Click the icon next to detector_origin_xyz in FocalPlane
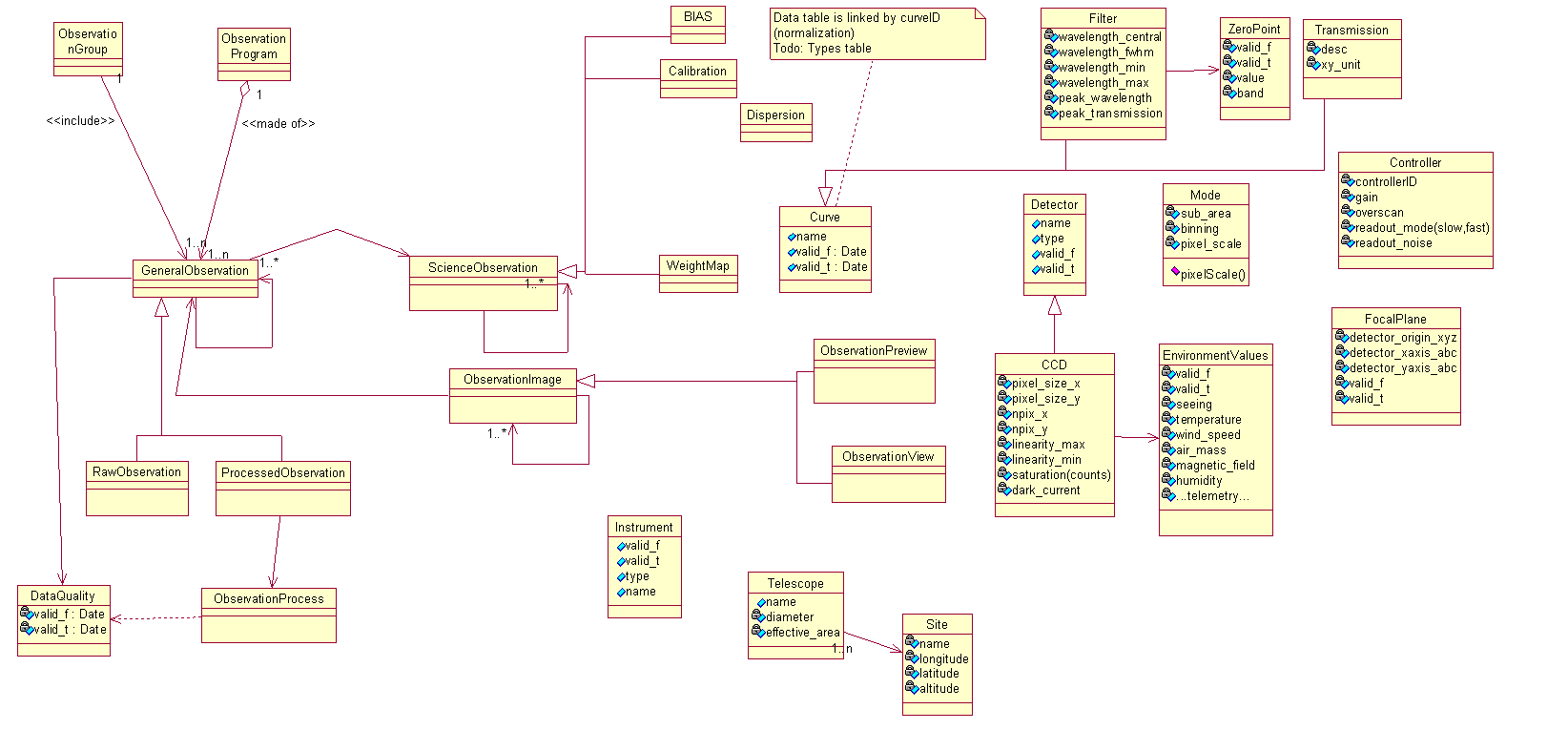Image resolution: width=1568 pixels, height=751 pixels. (x=1341, y=337)
